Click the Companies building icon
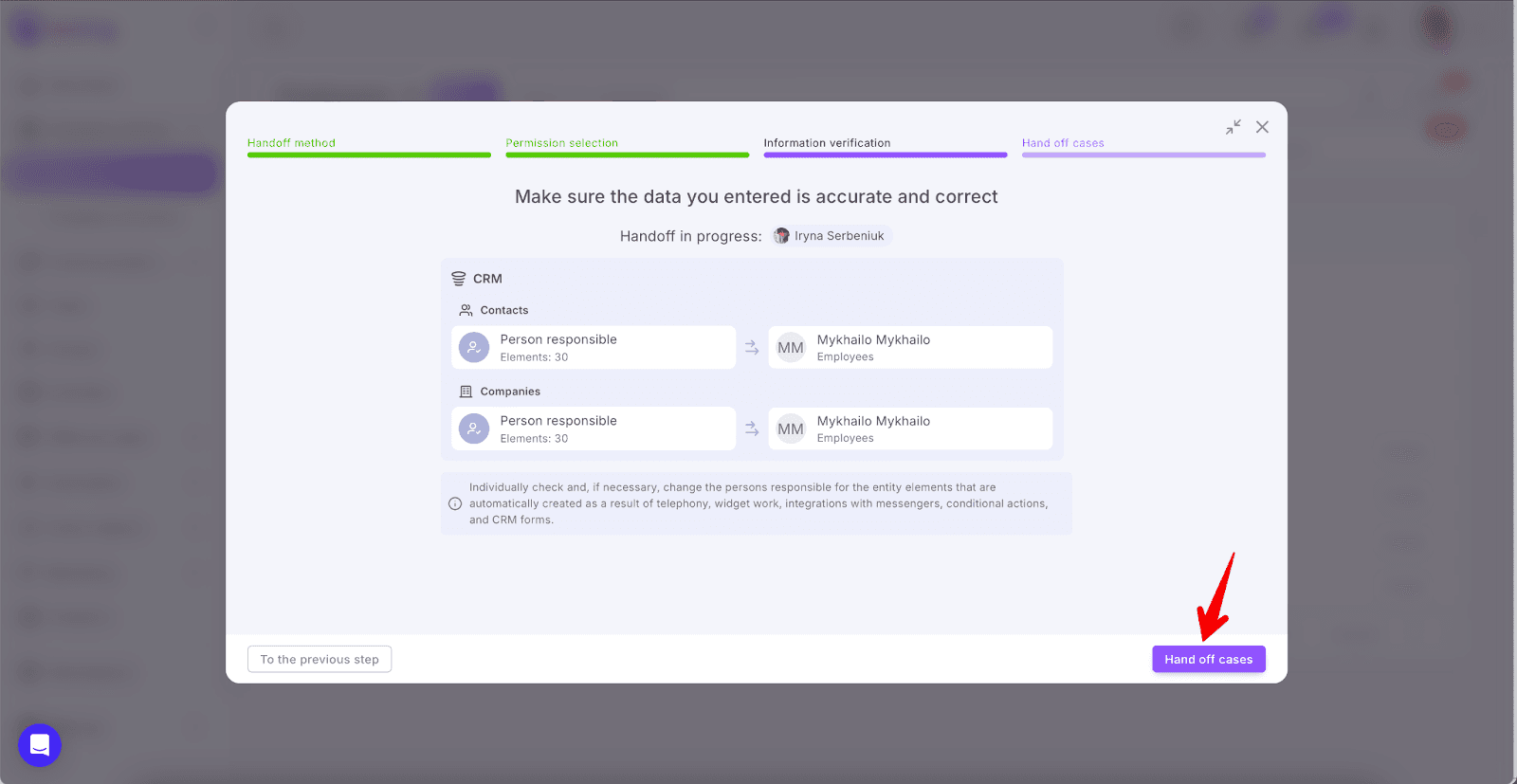Screen dimensions: 1517x784 coord(466,392)
